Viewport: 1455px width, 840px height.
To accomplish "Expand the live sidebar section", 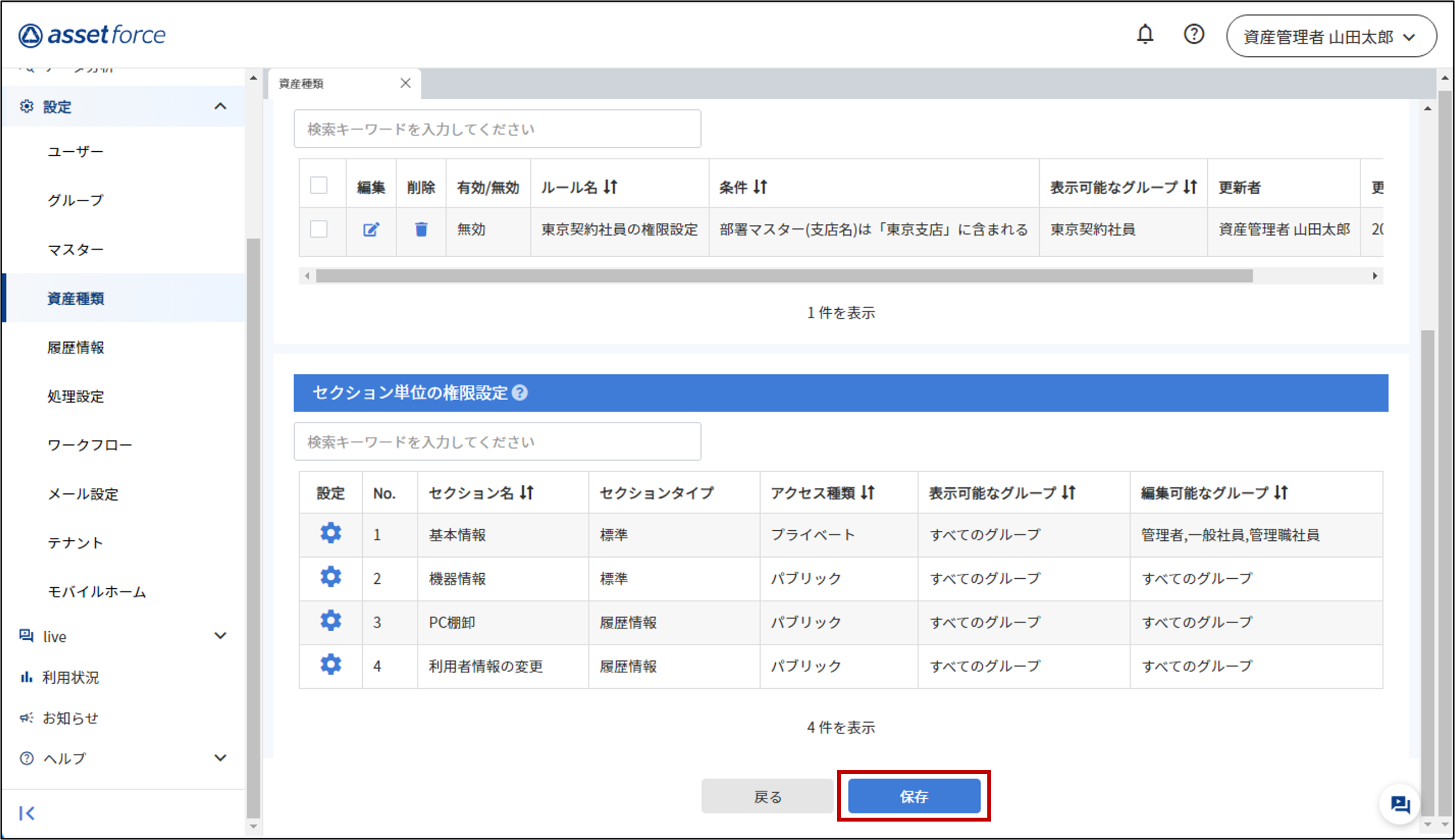I will click(220, 636).
